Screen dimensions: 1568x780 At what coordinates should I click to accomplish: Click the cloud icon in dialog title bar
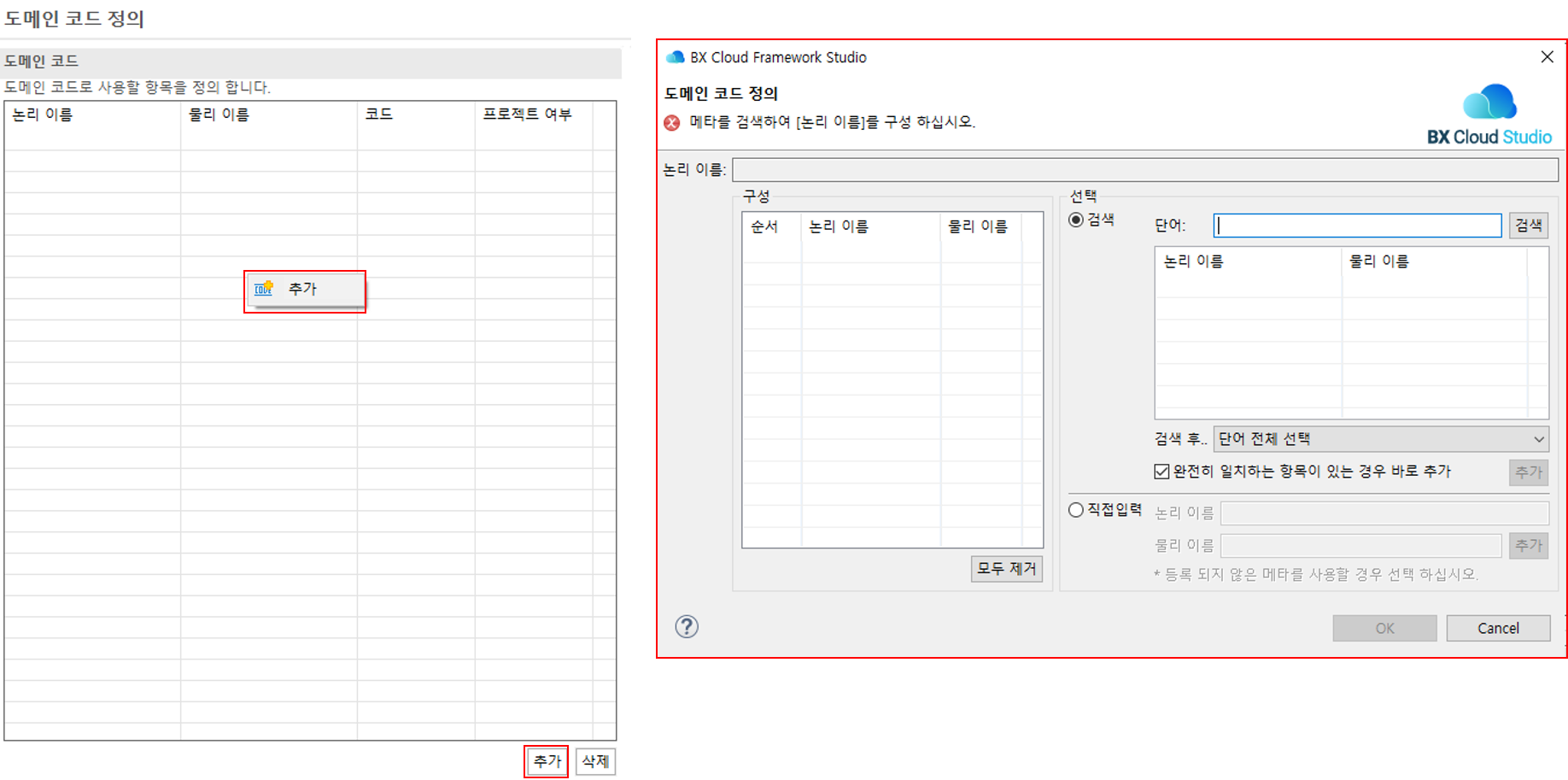(675, 57)
